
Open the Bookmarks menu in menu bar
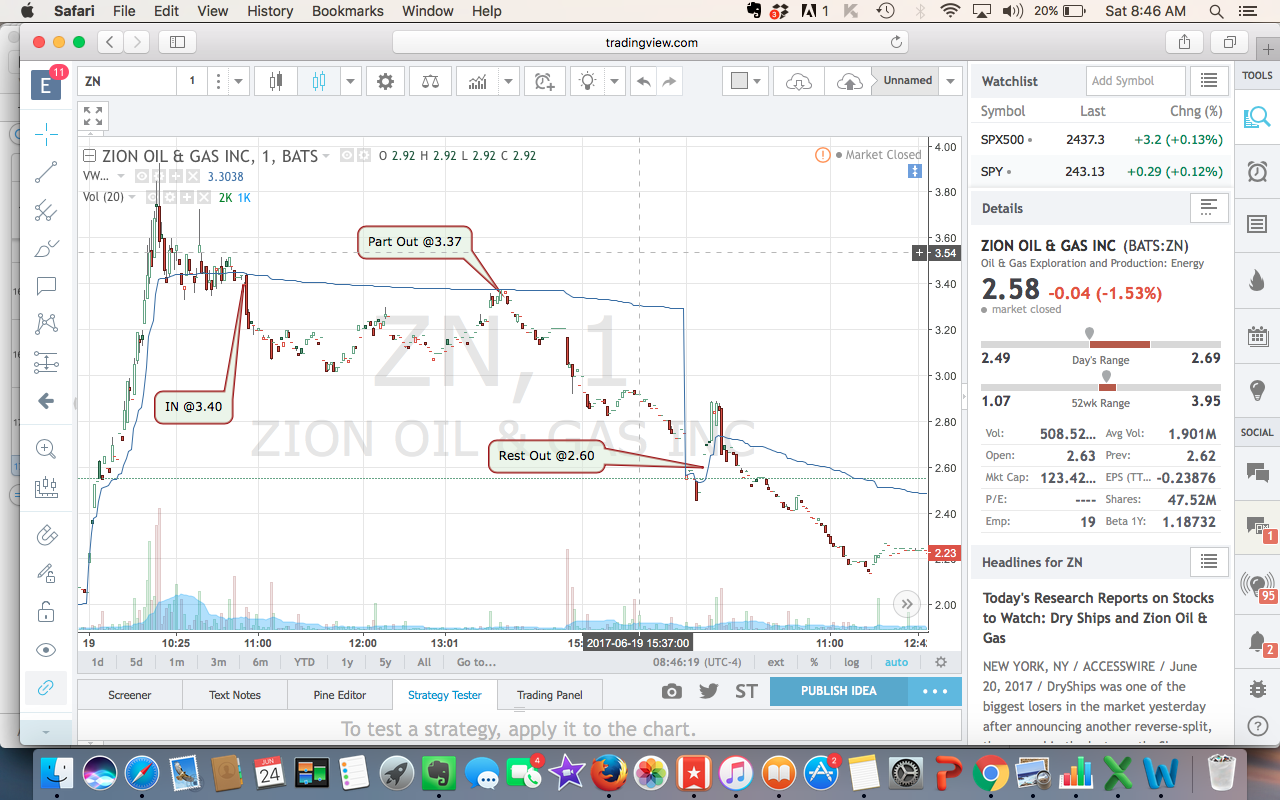[x=348, y=11]
